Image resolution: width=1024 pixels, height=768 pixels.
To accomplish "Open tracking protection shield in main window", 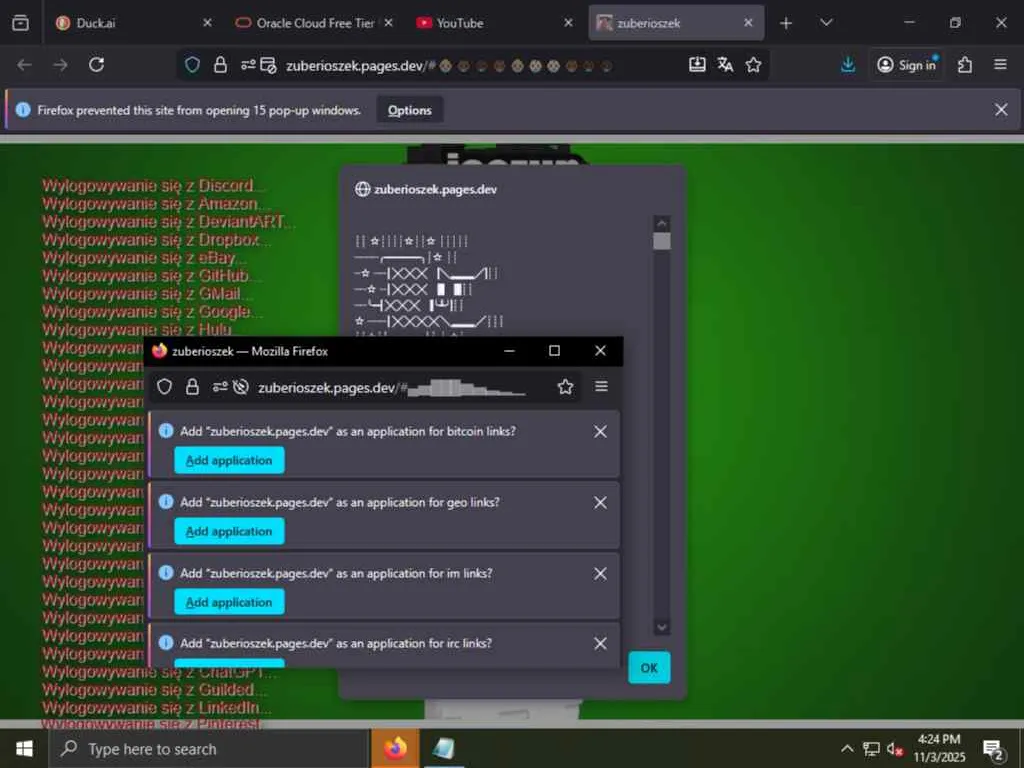I will coord(192,65).
